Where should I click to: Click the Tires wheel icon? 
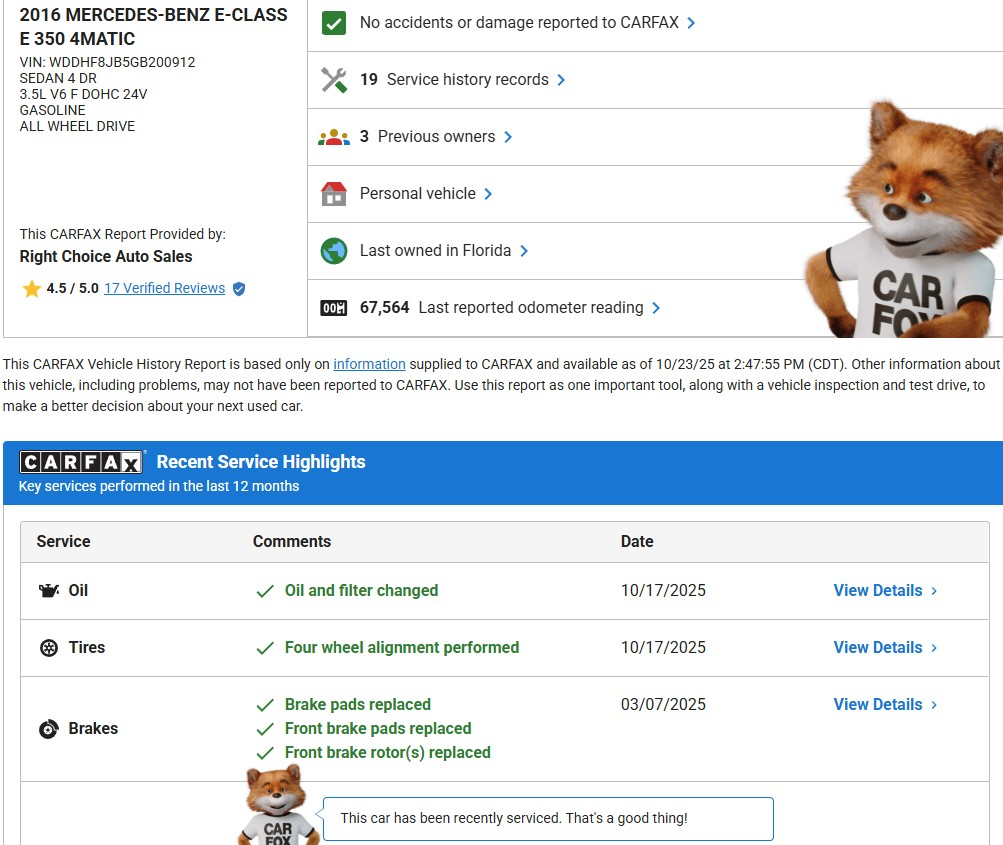pyautogui.click(x=48, y=648)
